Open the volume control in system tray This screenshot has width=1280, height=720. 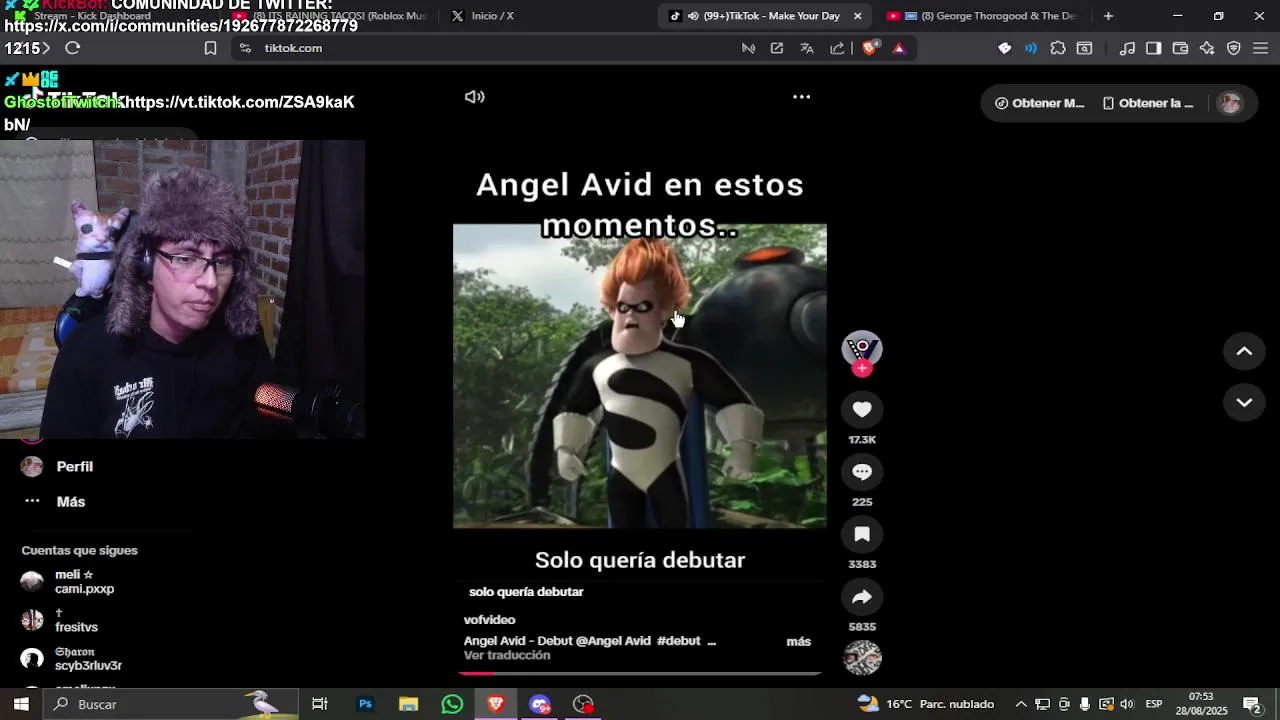(x=1127, y=704)
